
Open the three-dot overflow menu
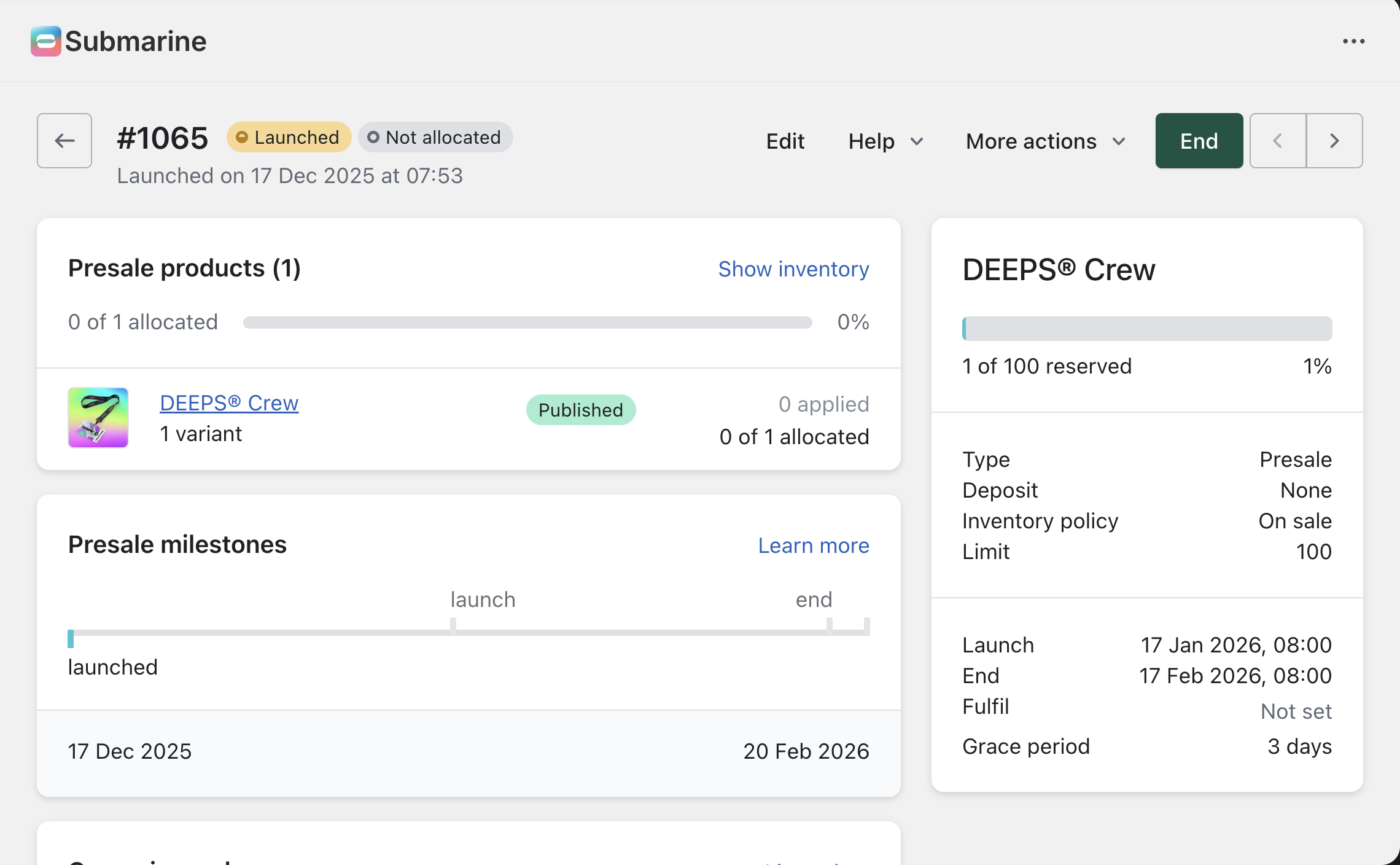1353,41
